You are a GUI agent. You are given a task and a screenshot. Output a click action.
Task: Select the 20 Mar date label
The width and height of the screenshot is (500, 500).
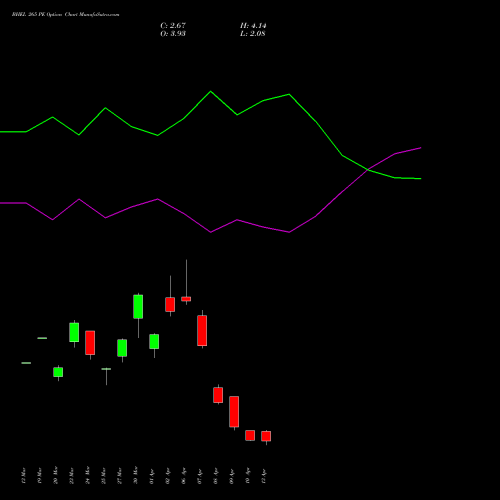[x=56, y=475]
